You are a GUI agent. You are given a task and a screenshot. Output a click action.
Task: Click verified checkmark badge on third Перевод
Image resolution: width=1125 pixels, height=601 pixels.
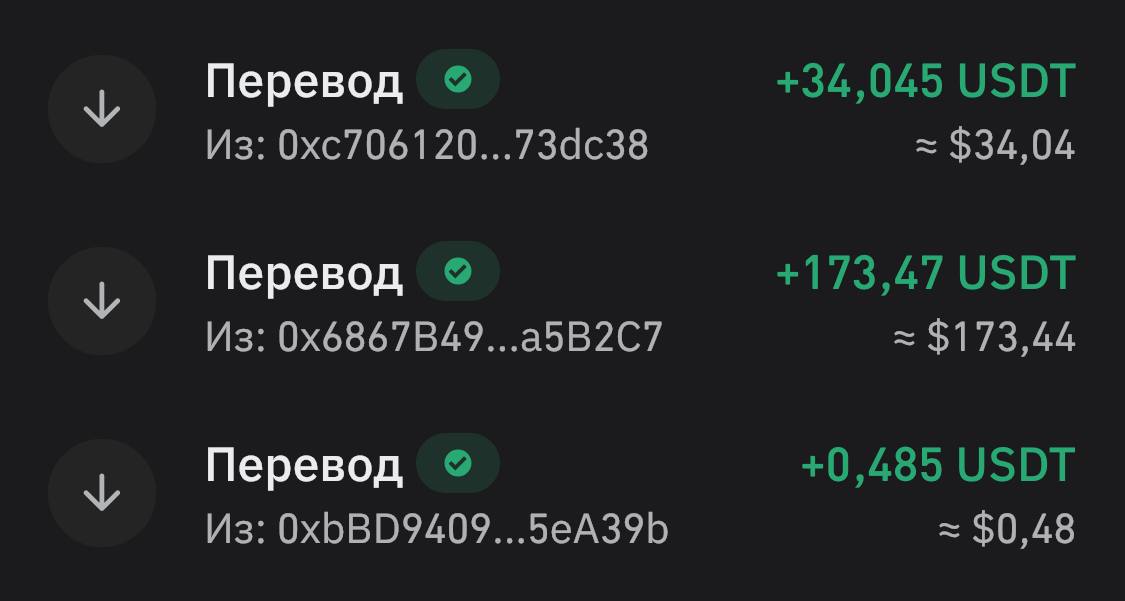pyautogui.click(x=458, y=464)
